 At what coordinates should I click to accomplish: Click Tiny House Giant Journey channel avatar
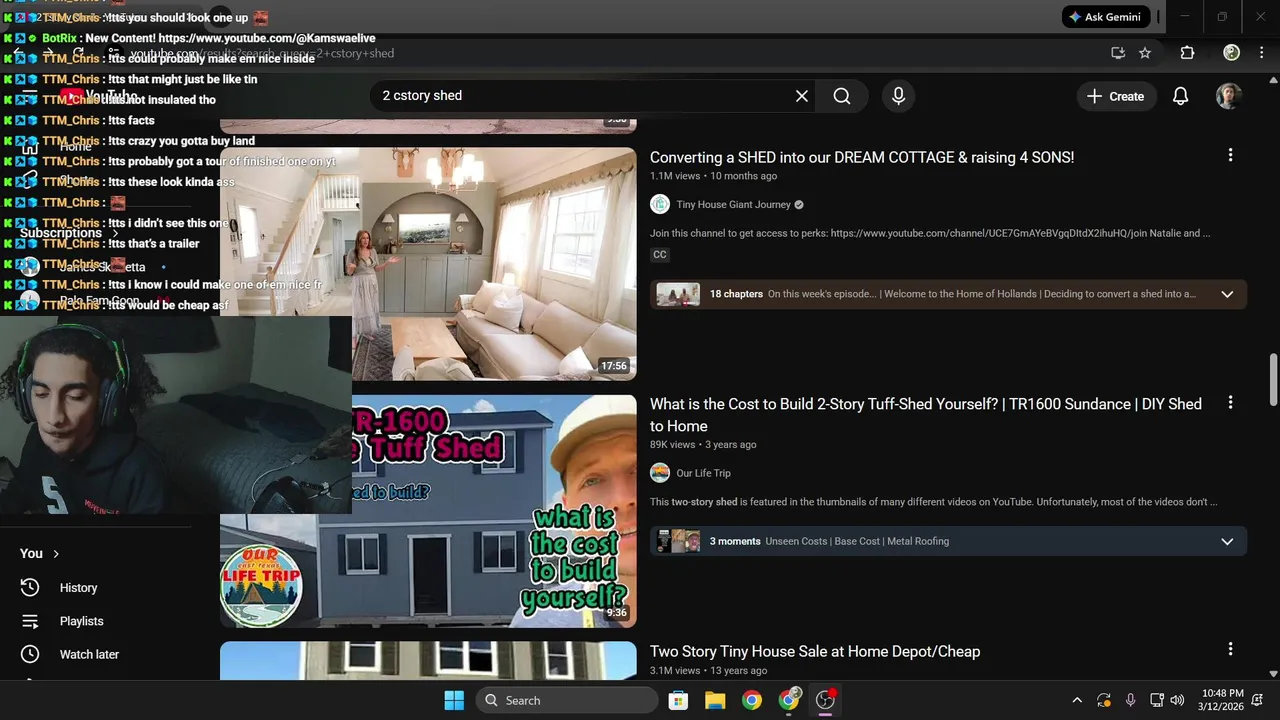[x=660, y=204]
